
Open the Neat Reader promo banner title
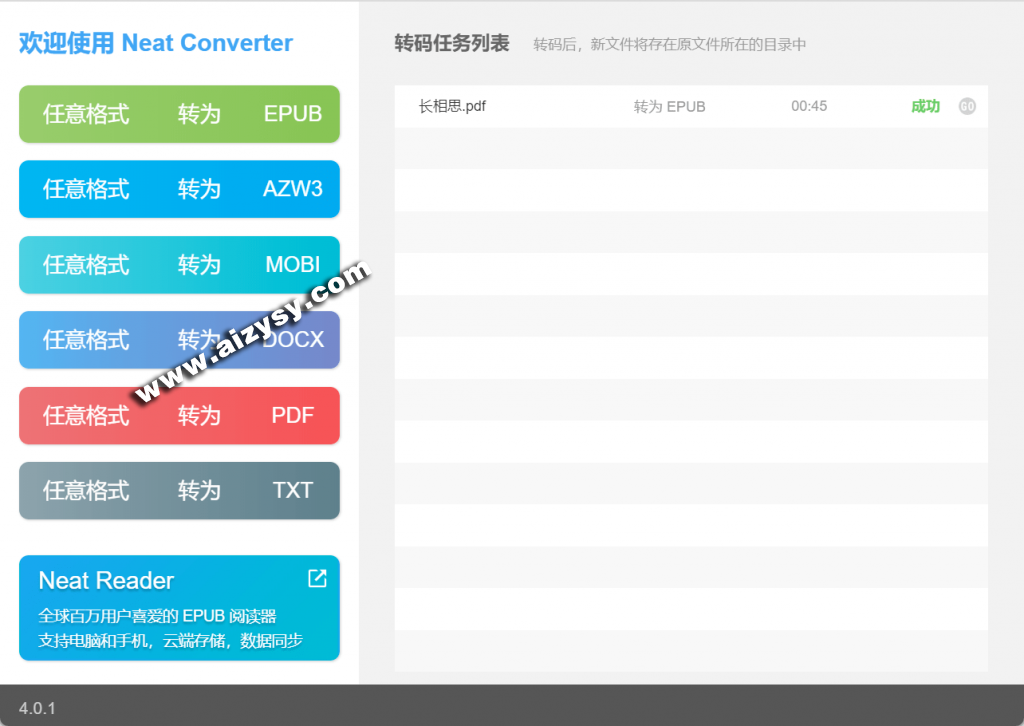tap(106, 581)
